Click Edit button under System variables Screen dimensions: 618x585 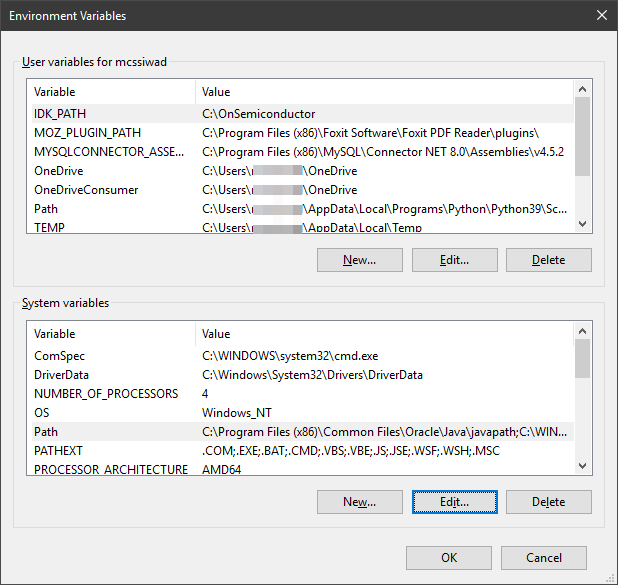coord(454,502)
